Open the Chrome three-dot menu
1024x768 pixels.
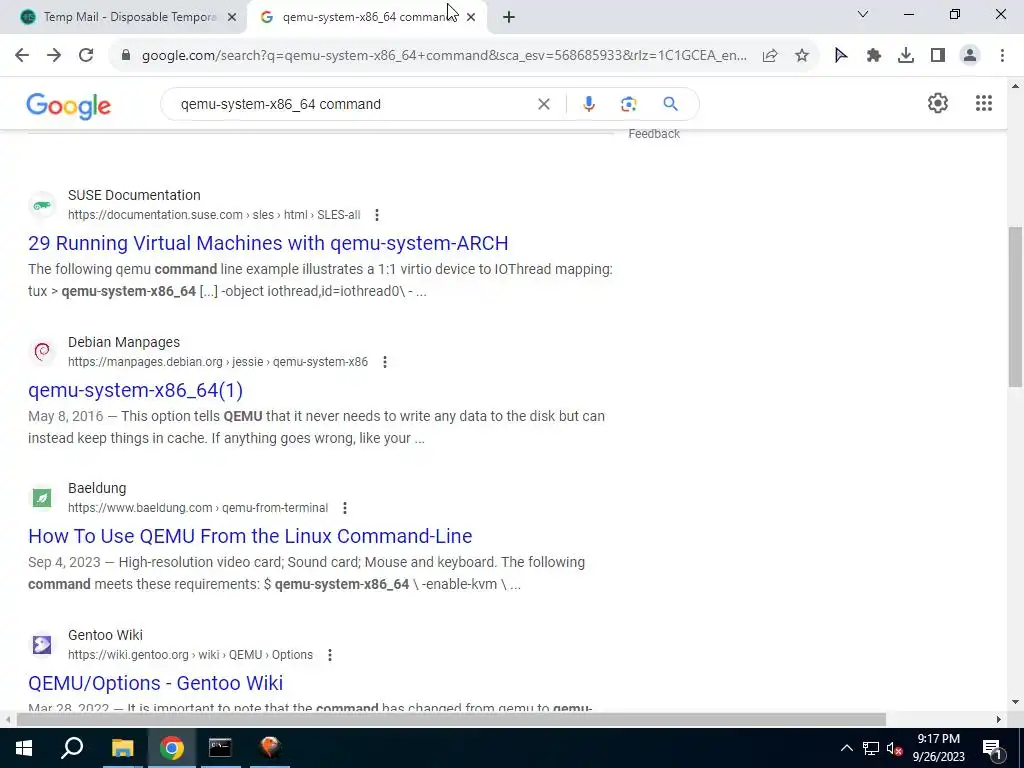click(x=1002, y=56)
